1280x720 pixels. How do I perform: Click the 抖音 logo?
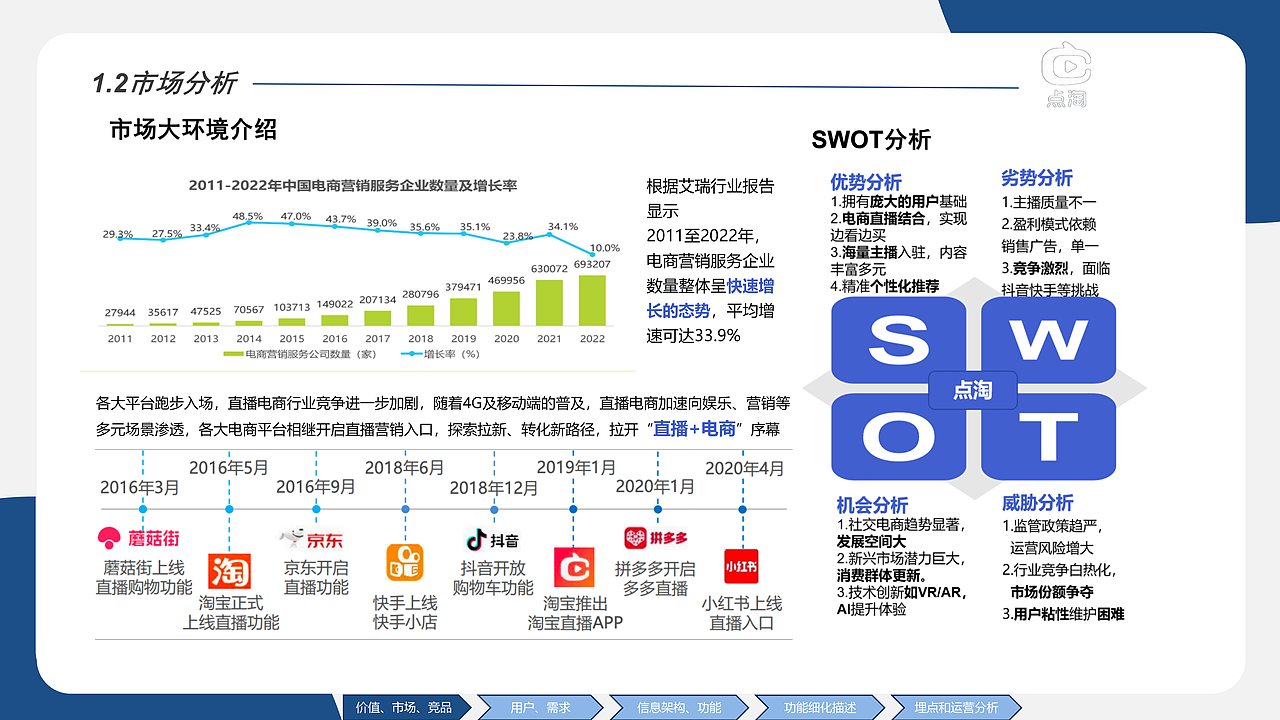click(492, 540)
